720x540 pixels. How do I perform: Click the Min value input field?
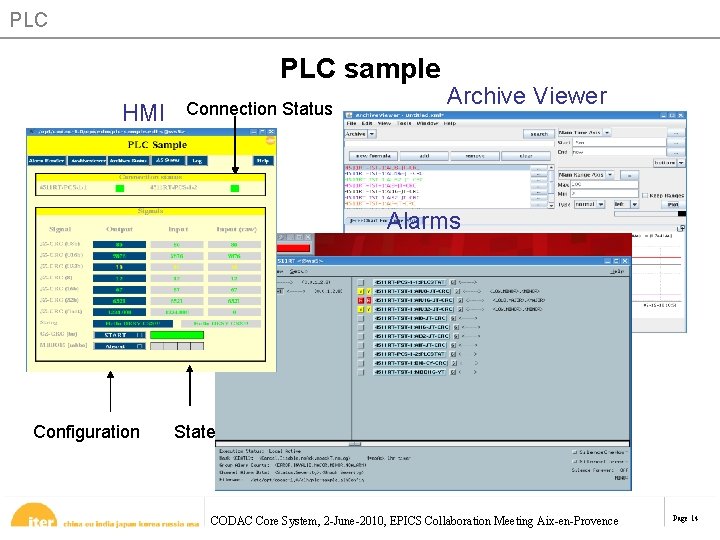[604, 194]
